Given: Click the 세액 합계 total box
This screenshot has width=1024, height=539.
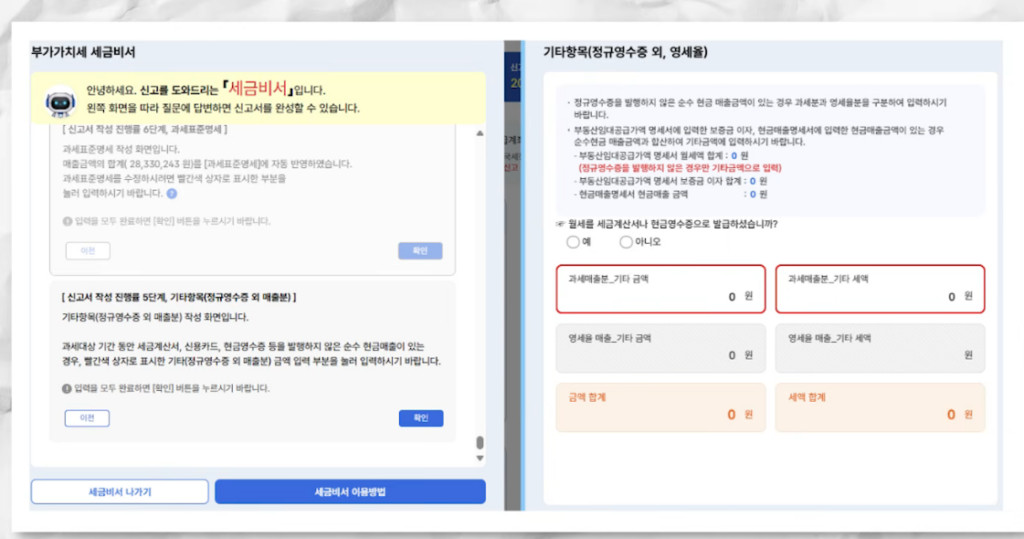Looking at the screenshot, I should click(880, 407).
